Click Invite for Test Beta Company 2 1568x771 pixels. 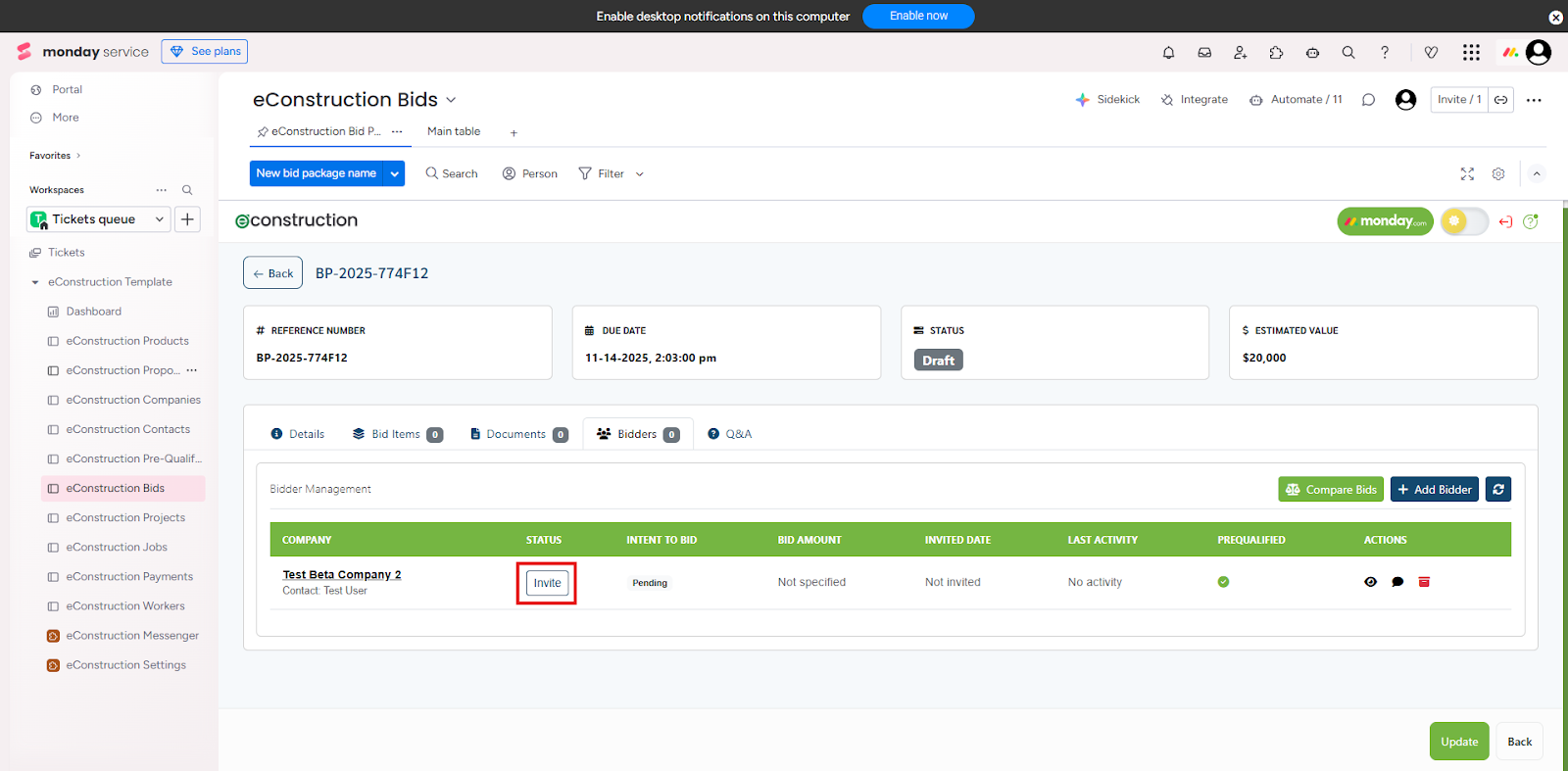click(x=547, y=583)
